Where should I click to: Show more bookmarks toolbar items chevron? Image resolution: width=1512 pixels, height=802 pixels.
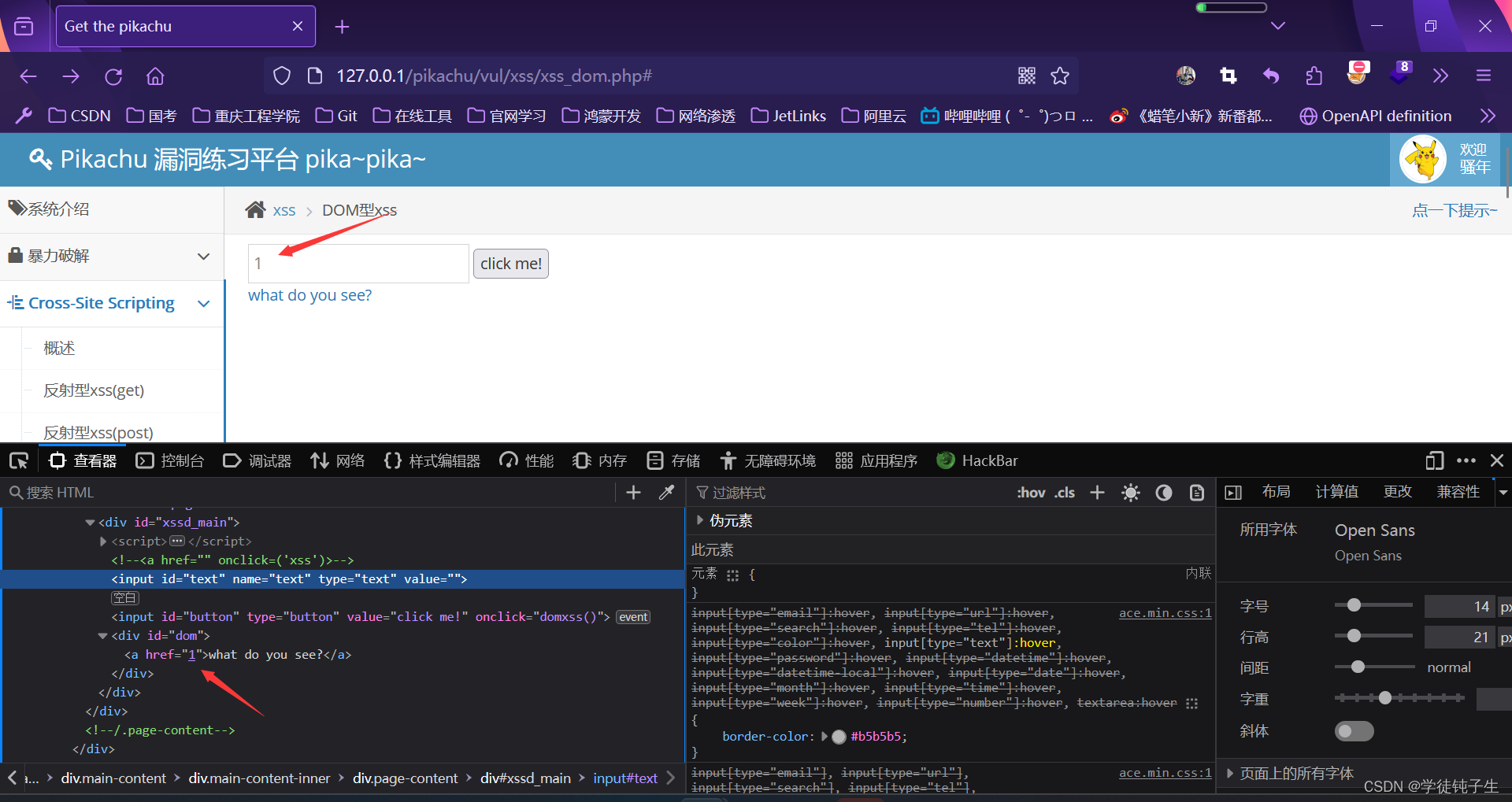pyautogui.click(x=1488, y=116)
